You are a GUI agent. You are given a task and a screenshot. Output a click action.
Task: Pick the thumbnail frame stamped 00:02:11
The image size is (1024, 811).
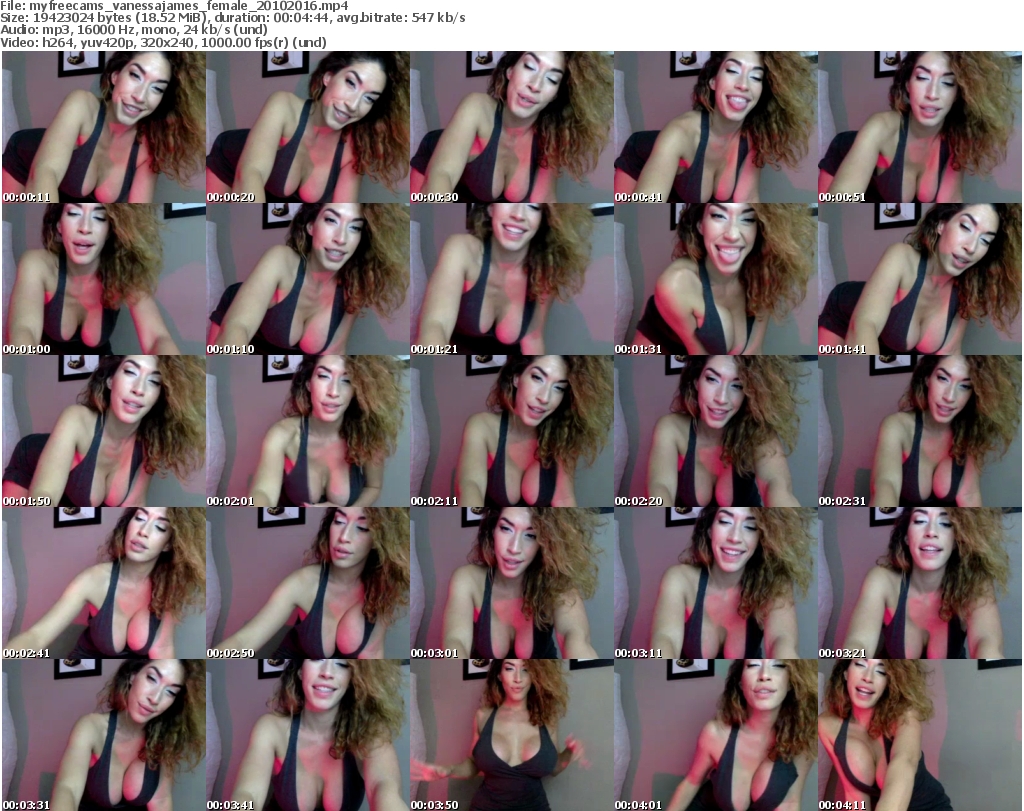tap(512, 432)
